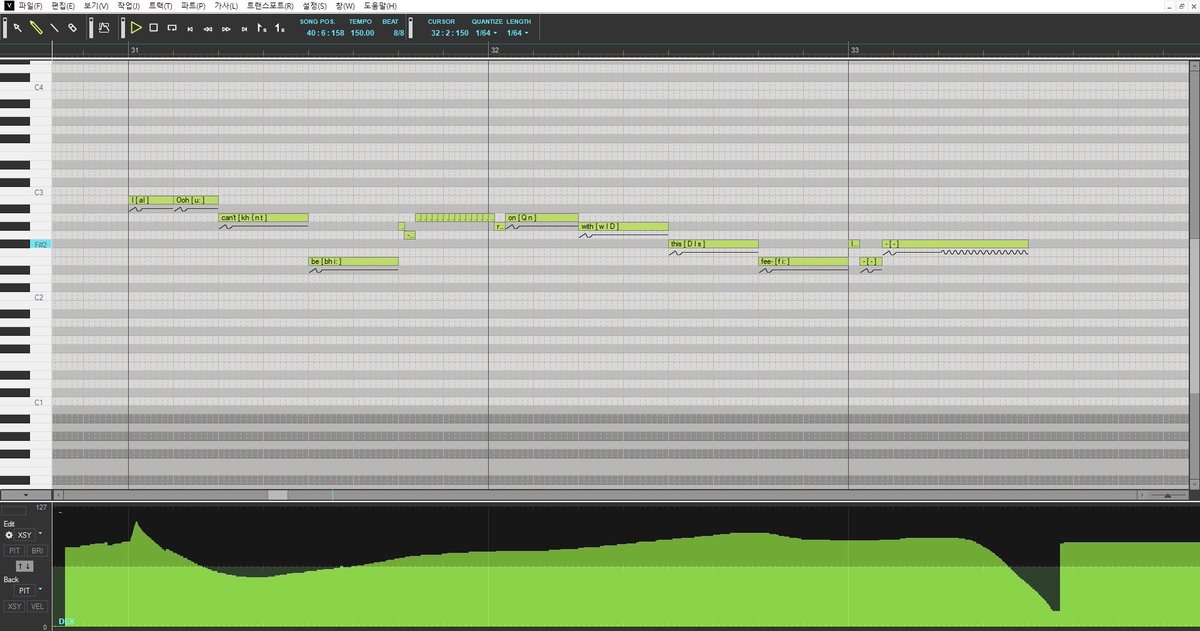Select the Edit PIT parameter button

pos(15,551)
